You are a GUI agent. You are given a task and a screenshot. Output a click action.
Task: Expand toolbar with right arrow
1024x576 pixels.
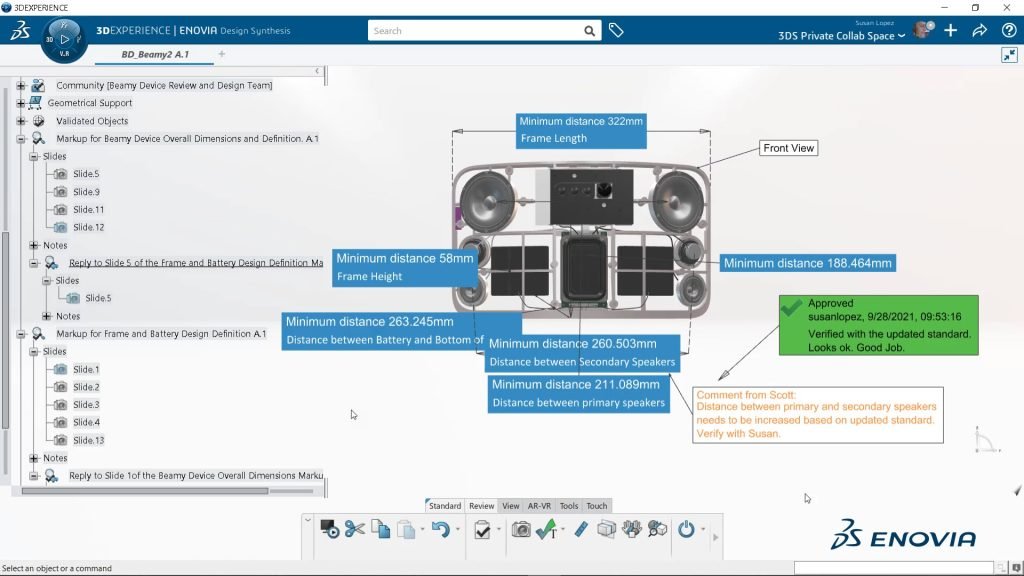(x=716, y=537)
